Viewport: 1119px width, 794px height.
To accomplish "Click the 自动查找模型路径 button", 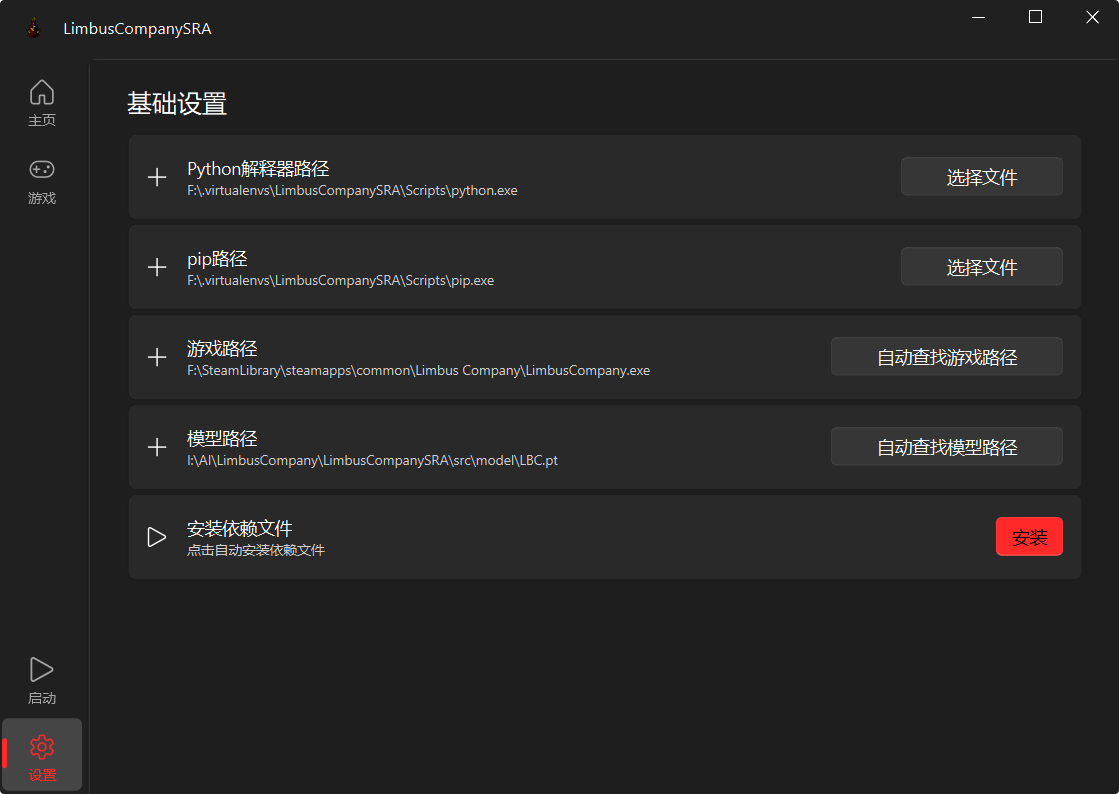I will tap(946, 447).
